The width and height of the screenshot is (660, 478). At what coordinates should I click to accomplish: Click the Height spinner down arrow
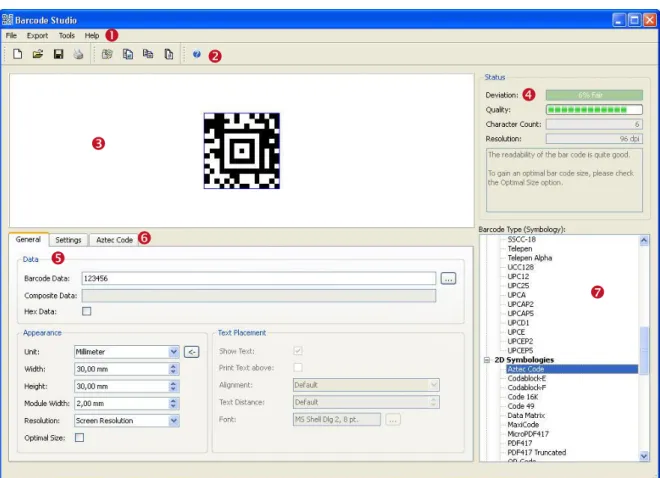coord(173,389)
